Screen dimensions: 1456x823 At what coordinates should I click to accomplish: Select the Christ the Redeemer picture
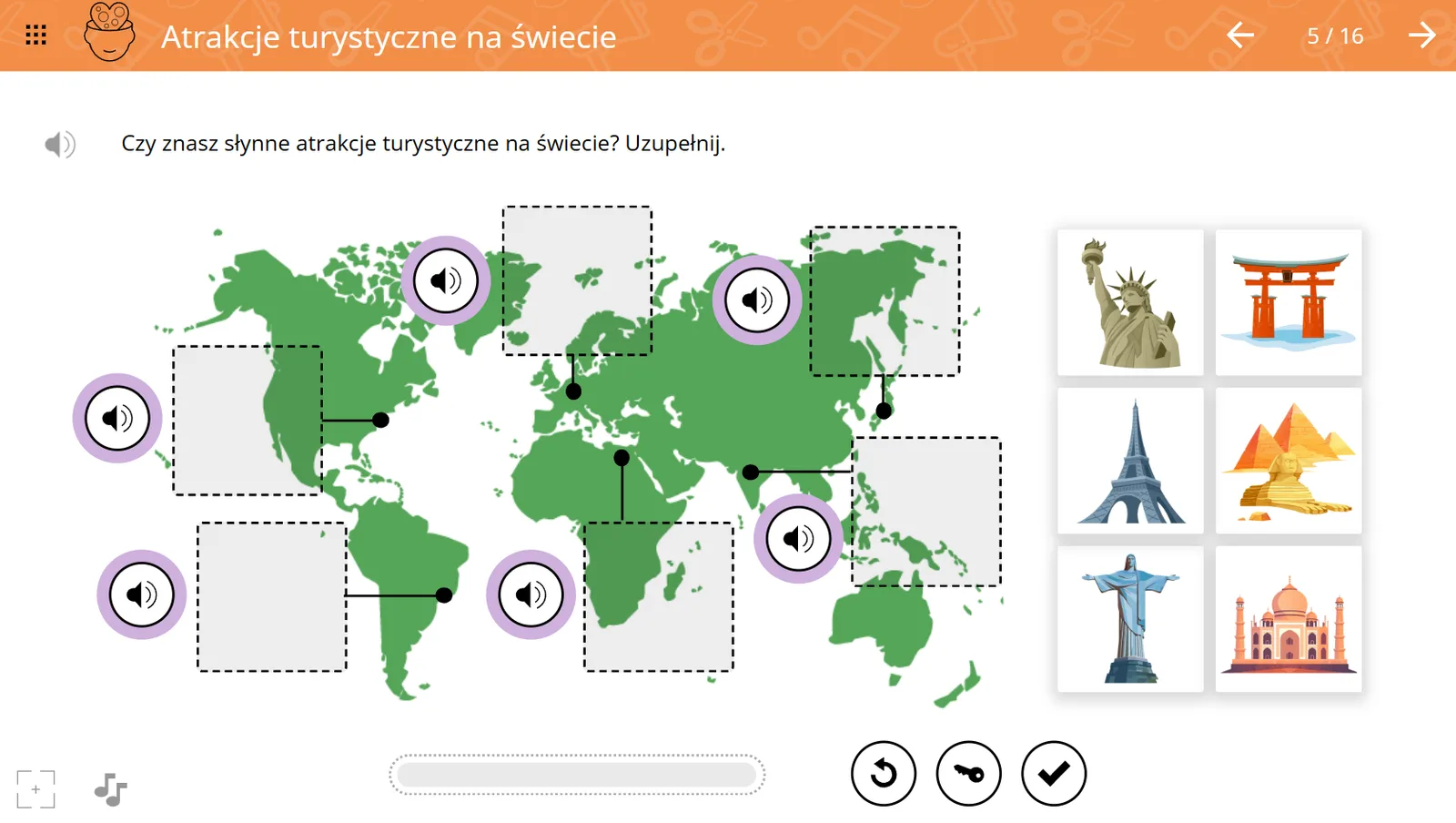(1130, 619)
